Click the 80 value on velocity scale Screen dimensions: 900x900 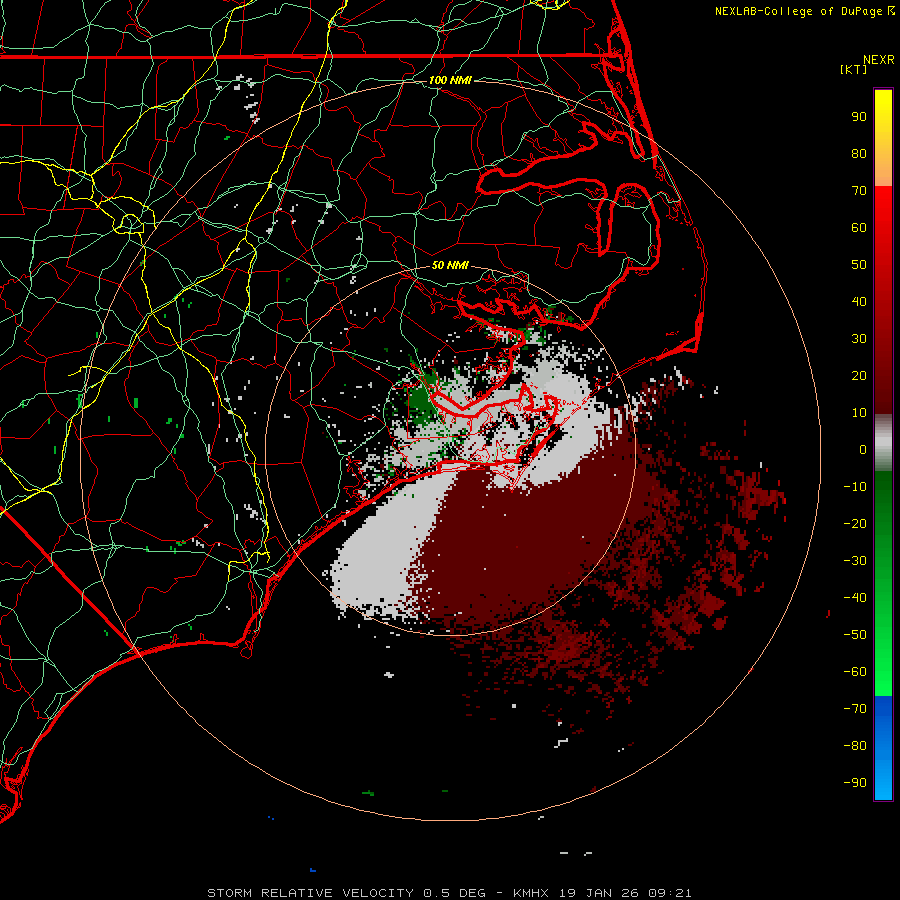859,154
